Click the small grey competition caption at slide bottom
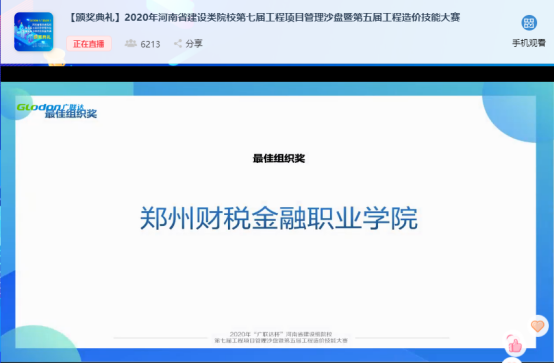554x363 pixels. point(281,337)
